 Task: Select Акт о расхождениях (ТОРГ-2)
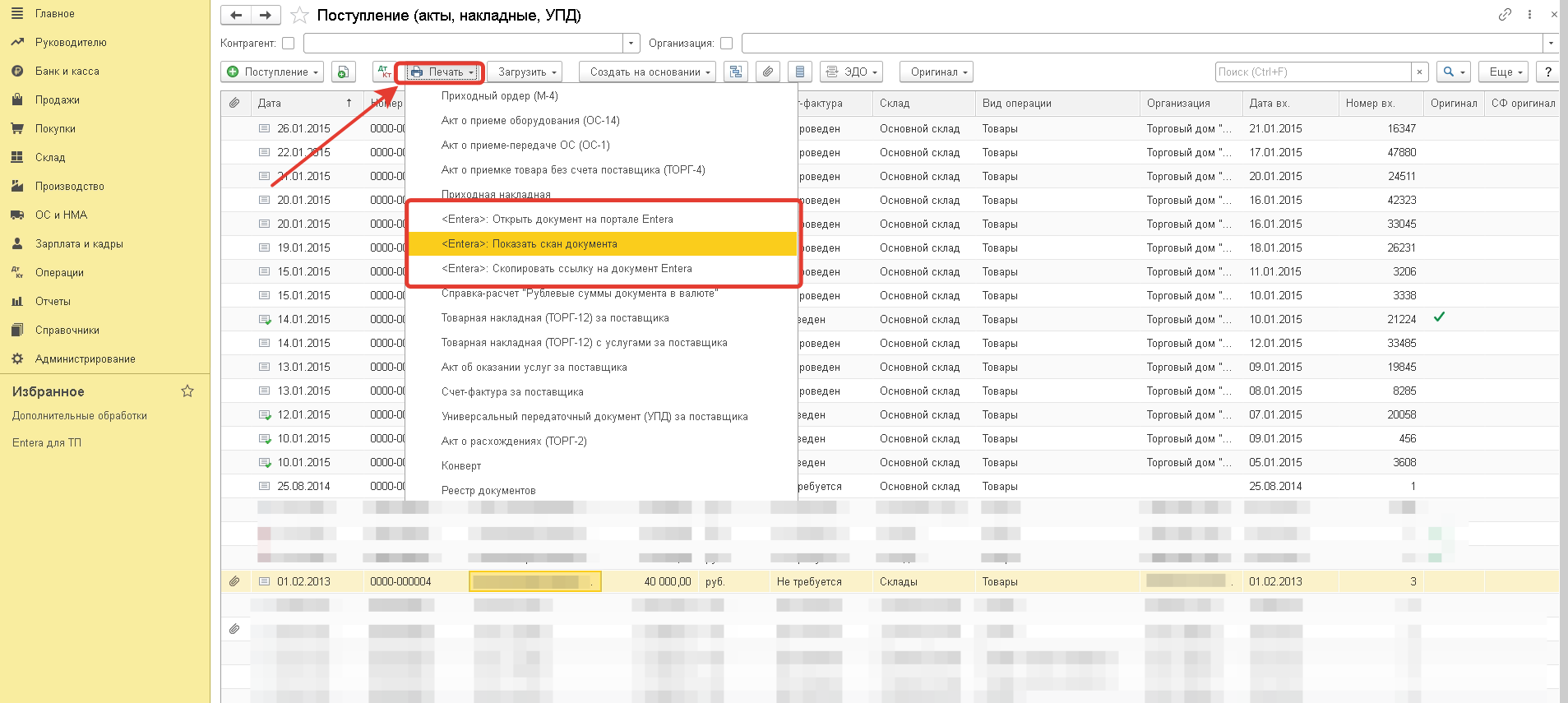[x=602, y=442]
